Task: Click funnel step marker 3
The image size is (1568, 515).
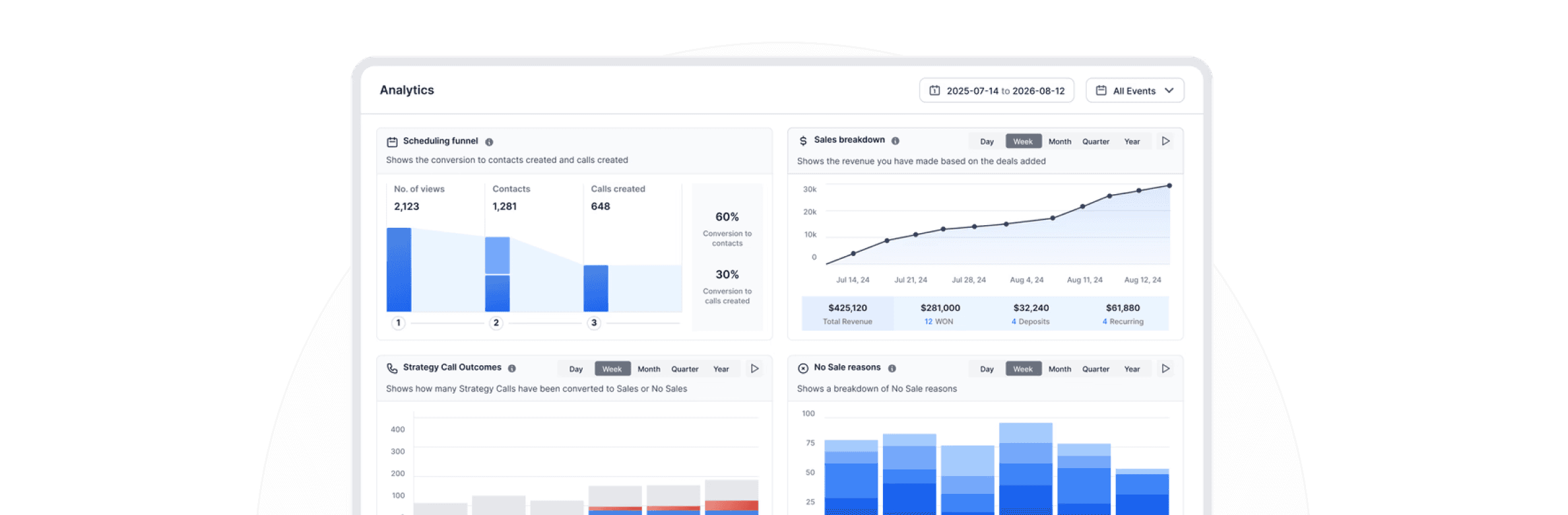Action: click(594, 323)
